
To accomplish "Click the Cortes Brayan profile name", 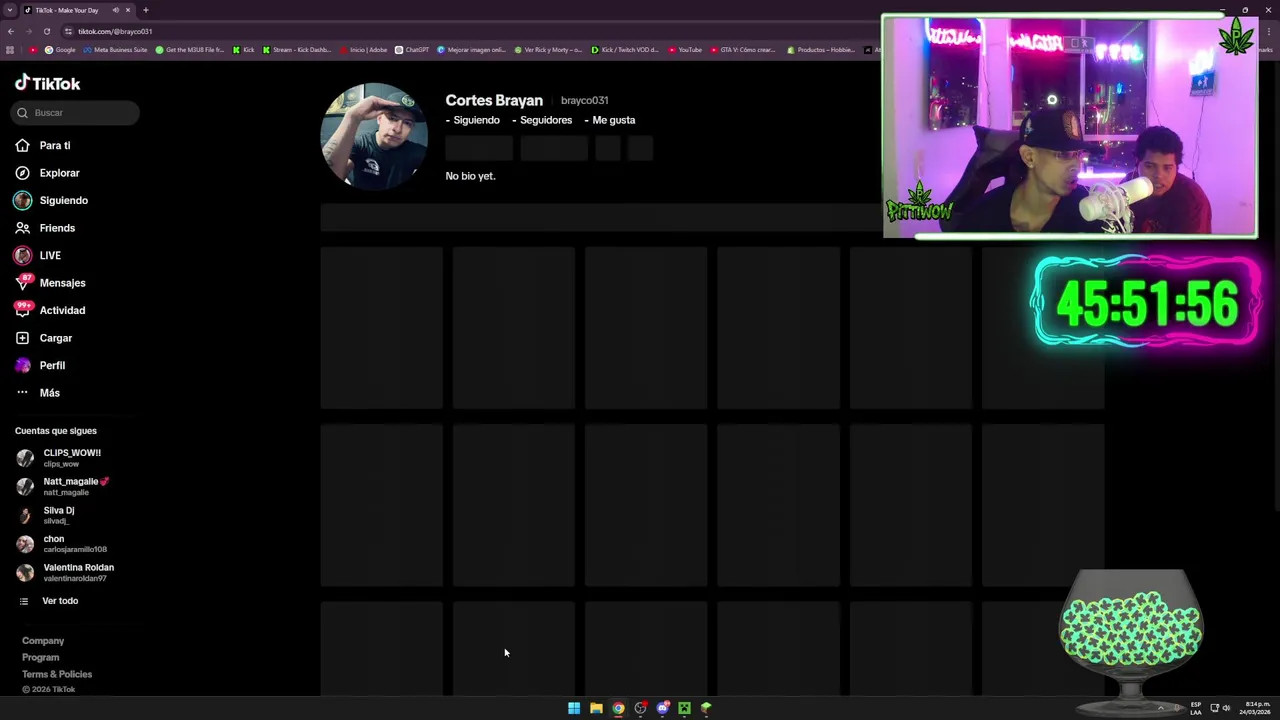I will click(x=494, y=100).
